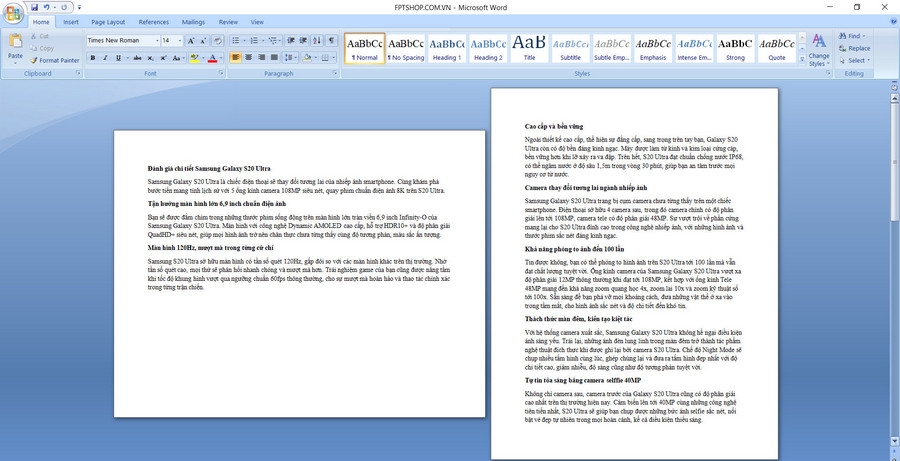Click the Redo button in Quick Access Toolbar
The width and height of the screenshot is (900, 461).
[x=64, y=7]
